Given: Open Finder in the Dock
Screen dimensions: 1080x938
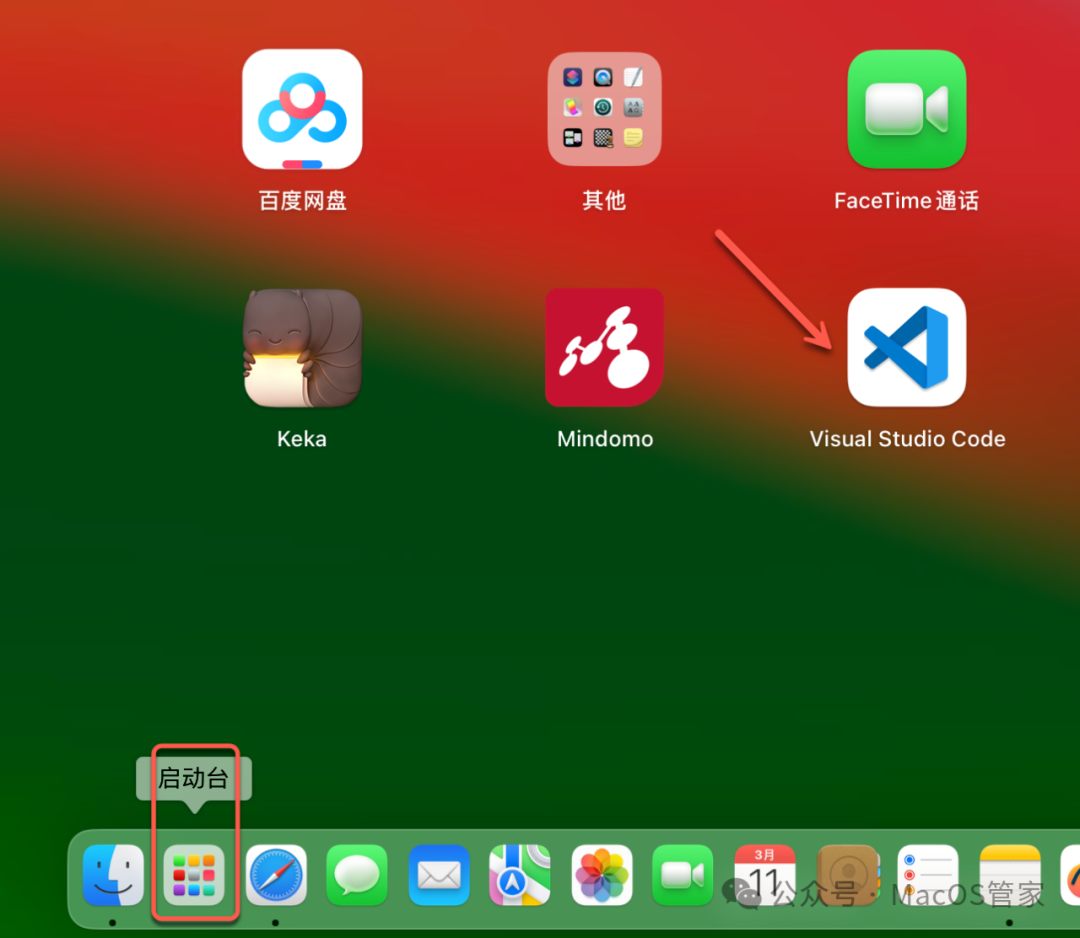Looking at the screenshot, I should pyautogui.click(x=113, y=875).
